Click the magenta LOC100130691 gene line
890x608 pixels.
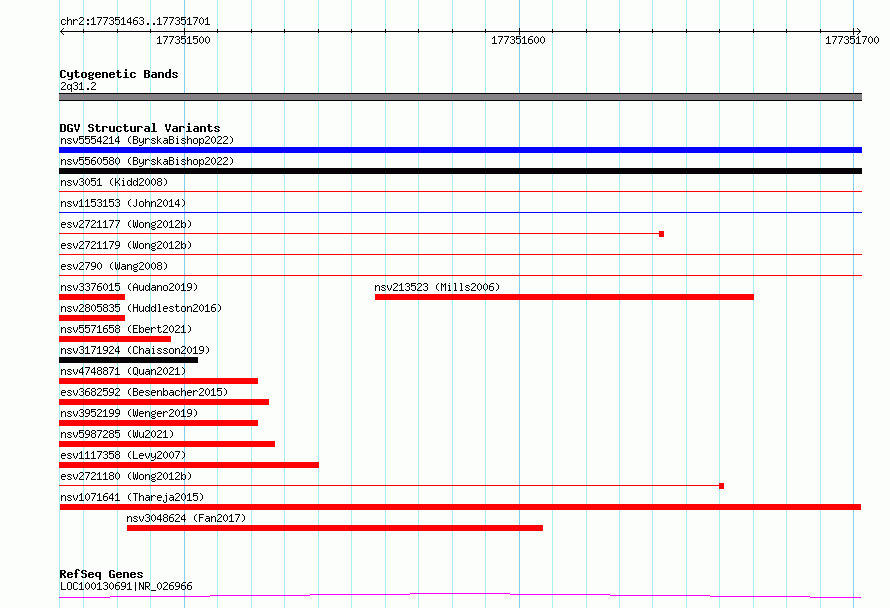pyautogui.click(x=460, y=596)
